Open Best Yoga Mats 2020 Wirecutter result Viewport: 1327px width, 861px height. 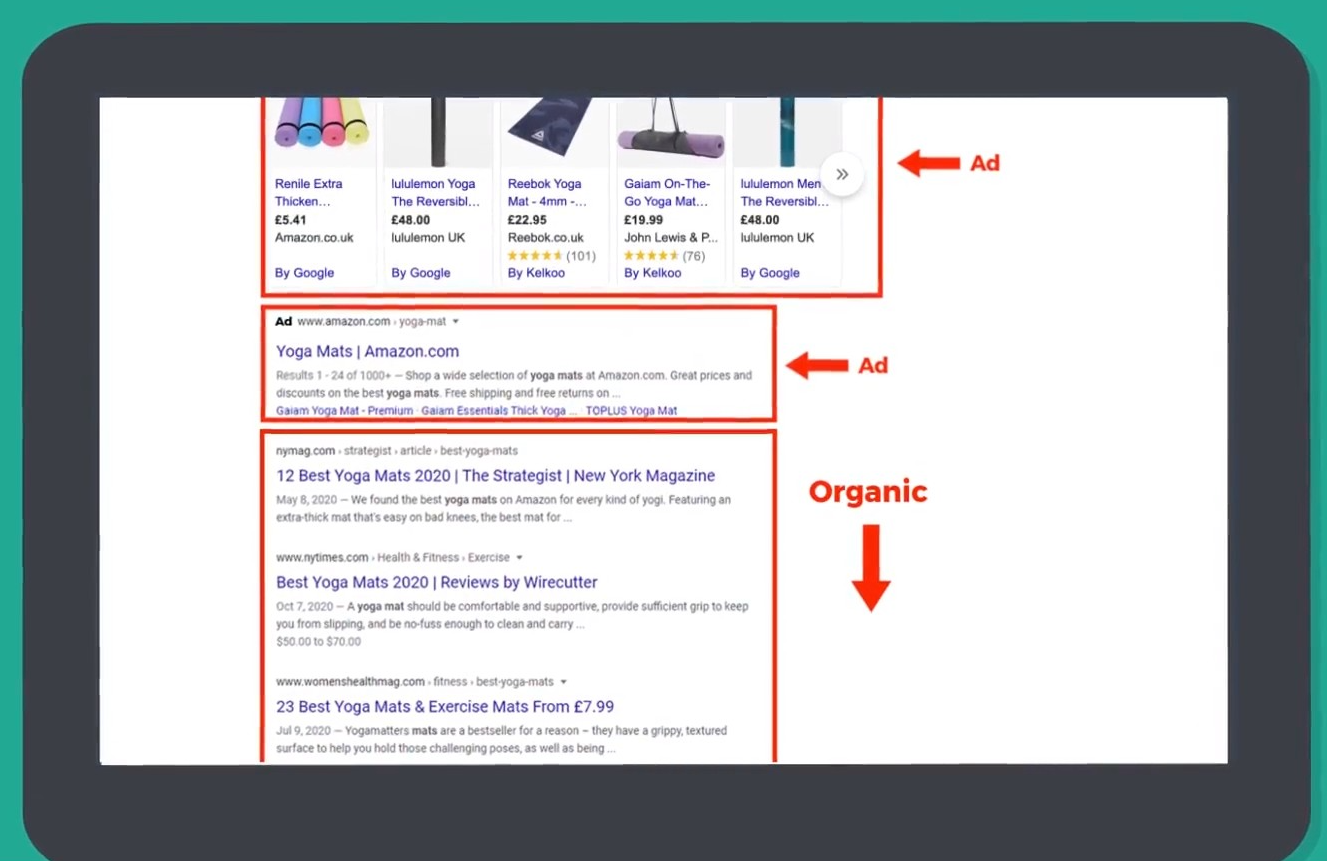pos(437,582)
